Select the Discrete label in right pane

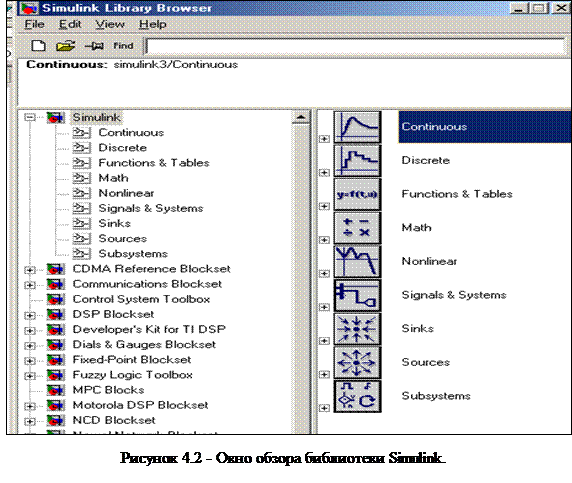tap(426, 161)
